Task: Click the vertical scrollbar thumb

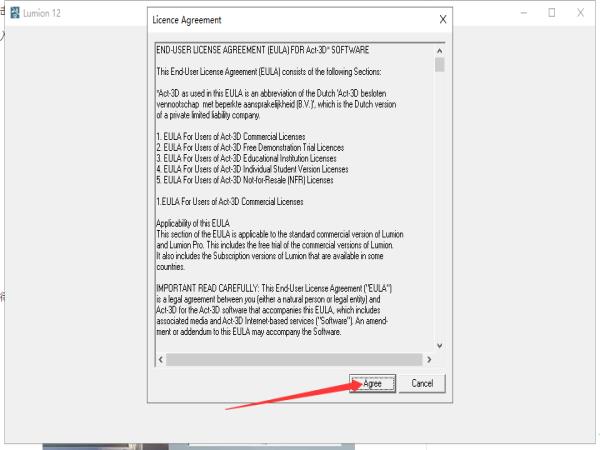Action: point(440,64)
